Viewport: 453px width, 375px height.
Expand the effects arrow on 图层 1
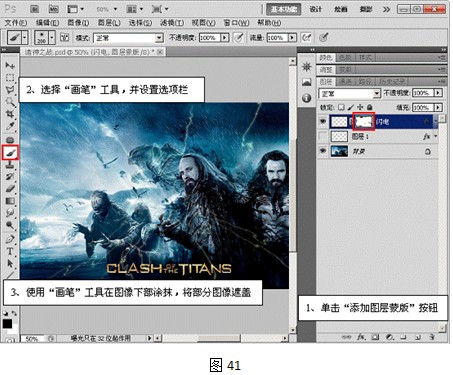[435, 136]
